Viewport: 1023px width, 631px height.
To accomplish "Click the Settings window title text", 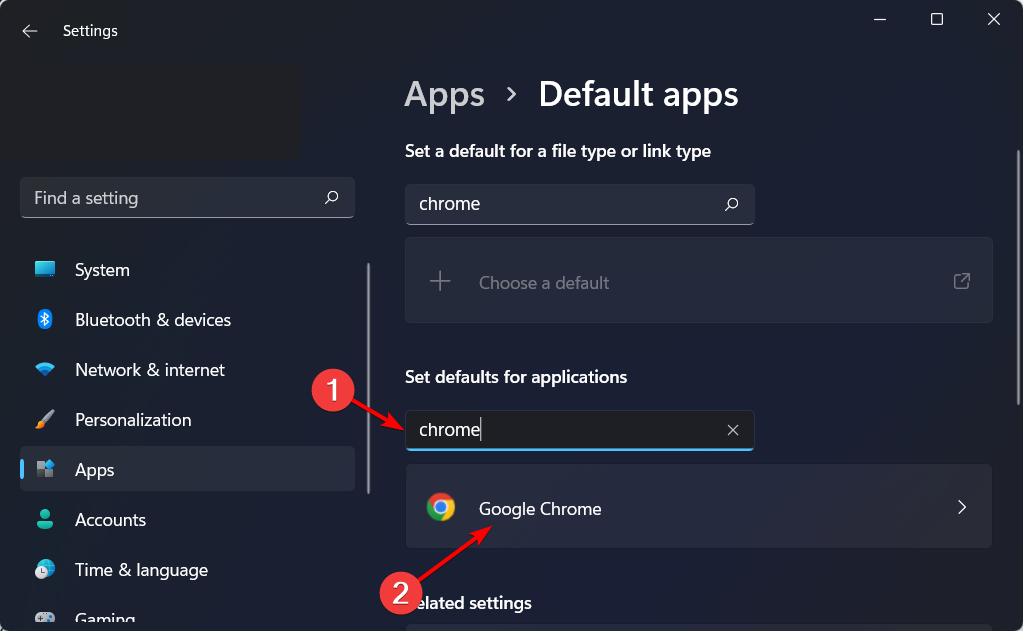I will point(90,31).
